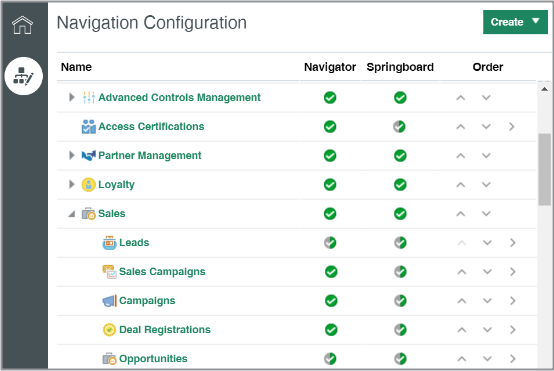Expand the Advanced Controls Management tree node

(72, 97)
